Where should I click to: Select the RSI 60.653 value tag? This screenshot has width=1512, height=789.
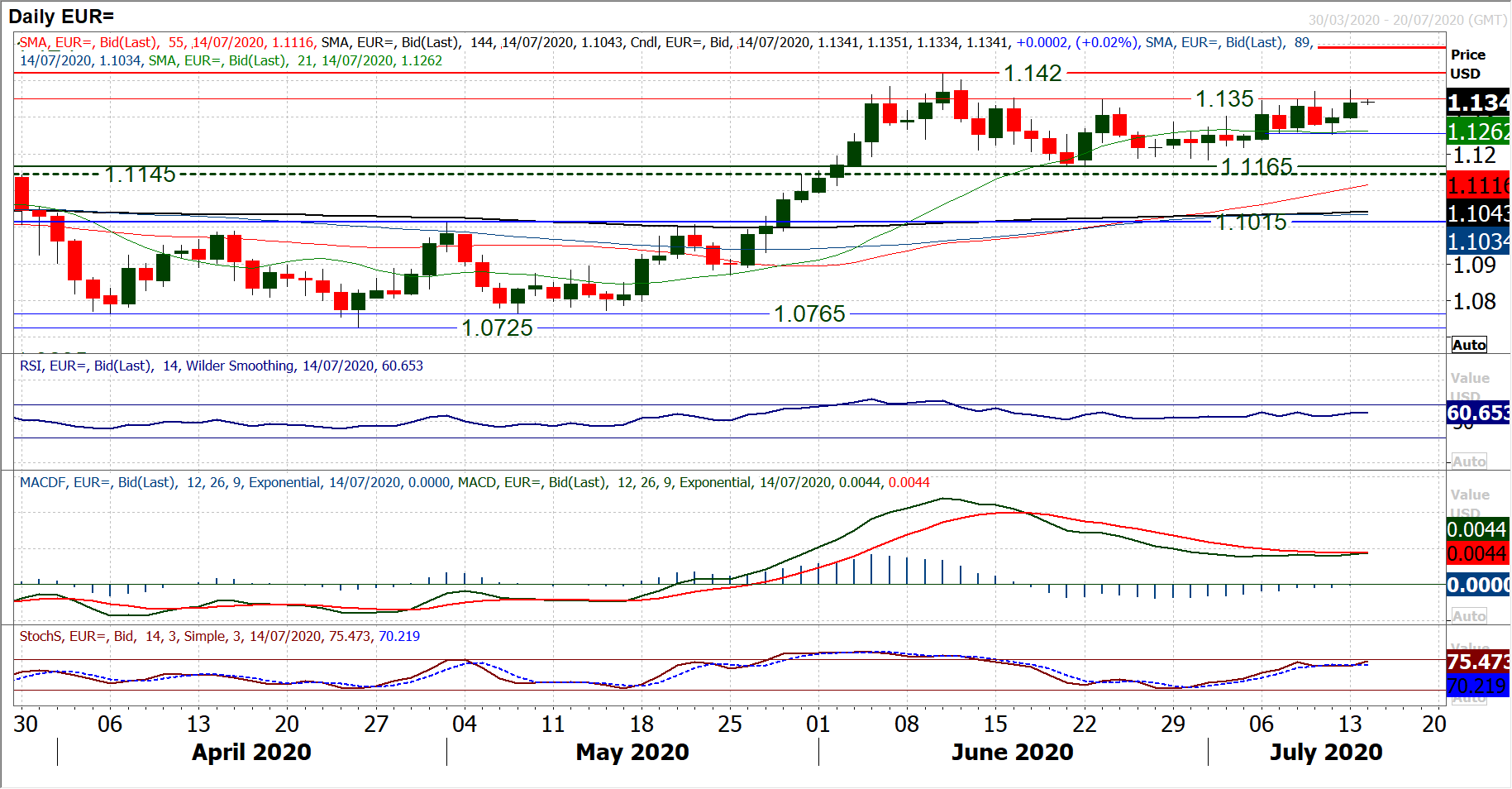coord(1478,413)
